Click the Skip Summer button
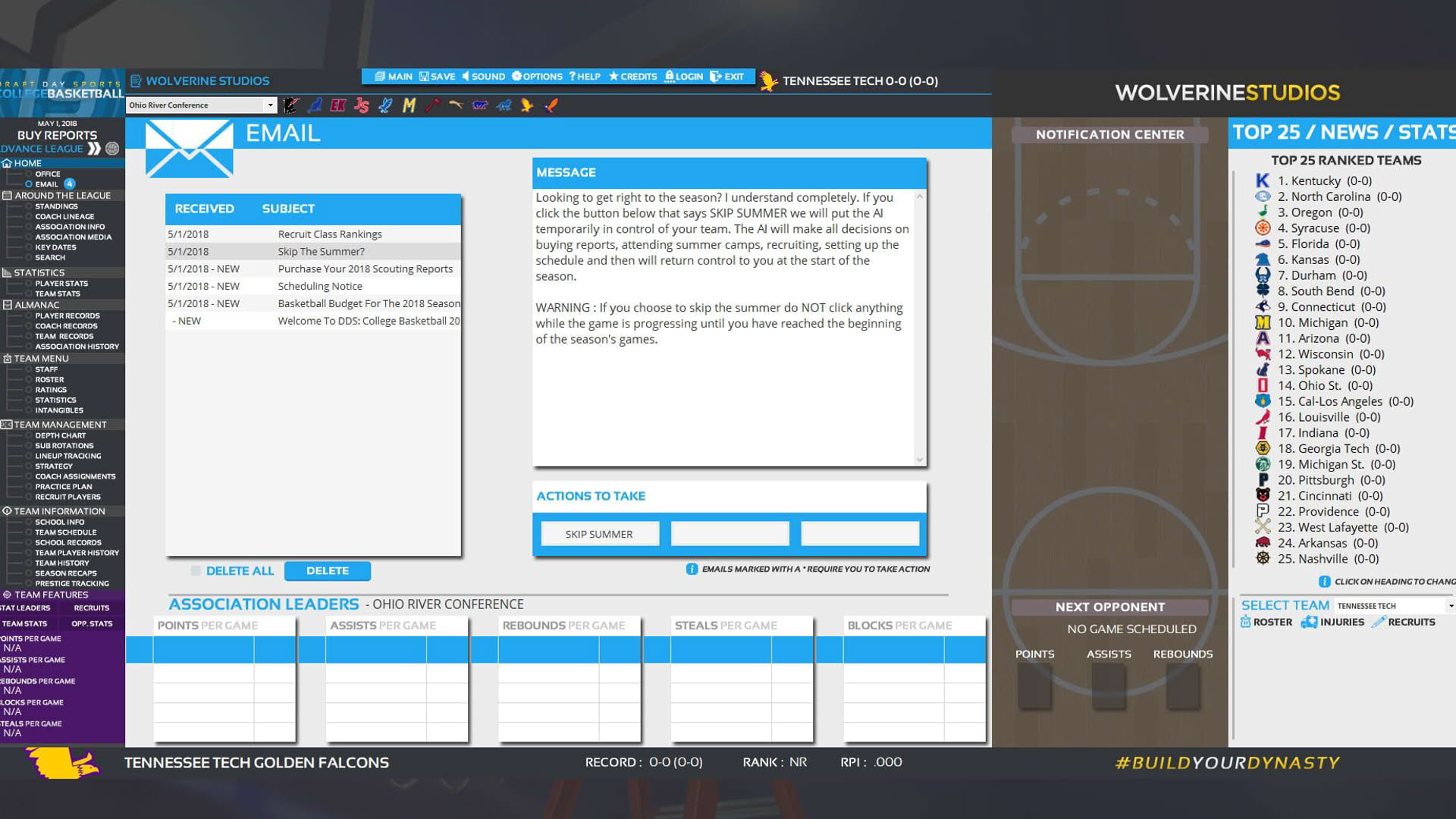Viewport: 1456px width, 819px height. tap(599, 534)
